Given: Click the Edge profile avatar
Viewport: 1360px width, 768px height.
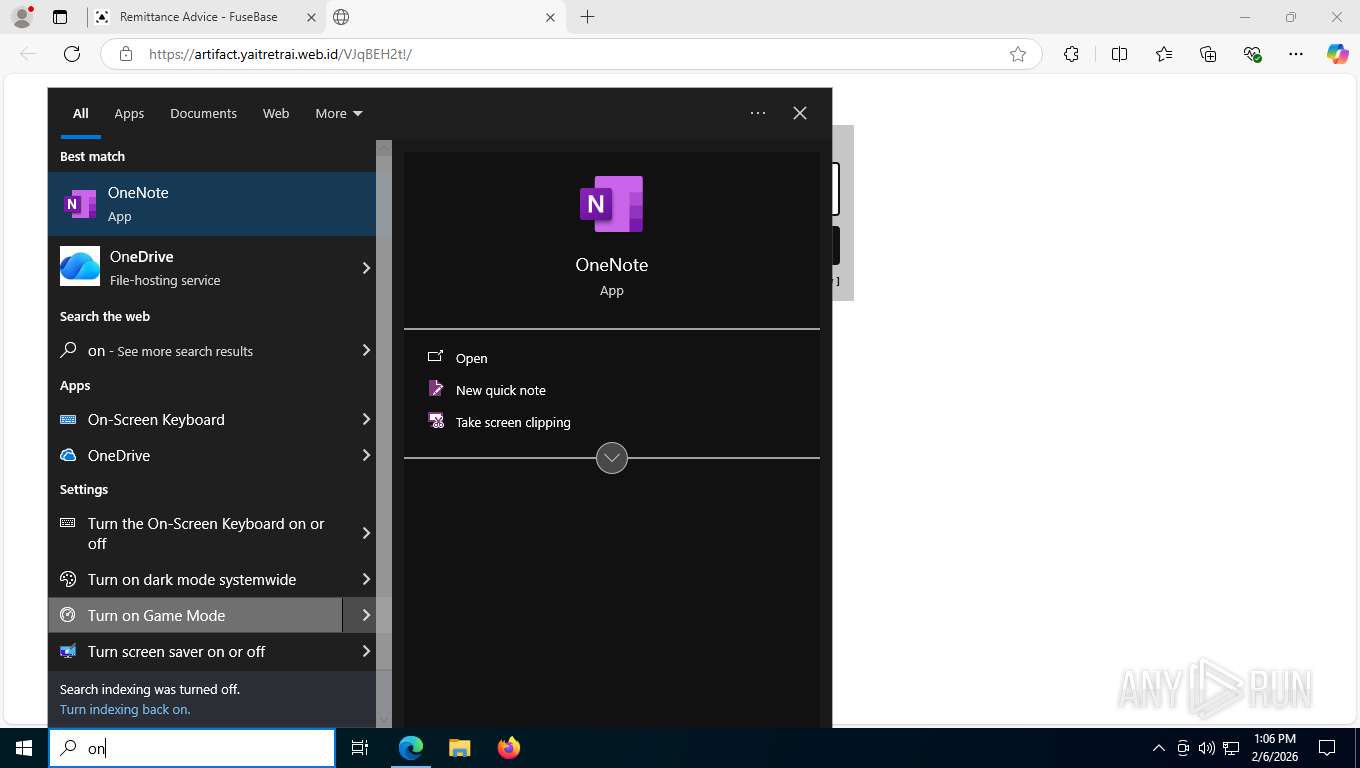Looking at the screenshot, I should pos(22,17).
